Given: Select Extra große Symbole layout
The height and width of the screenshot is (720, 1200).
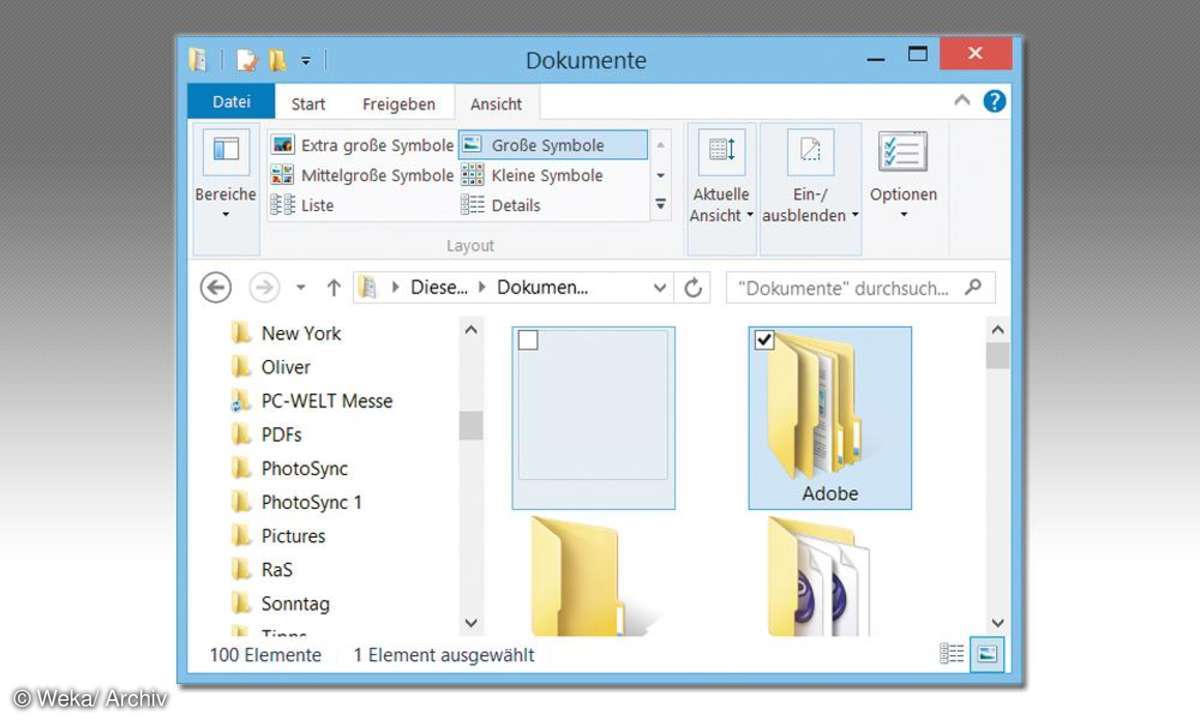Looking at the screenshot, I should click(363, 145).
